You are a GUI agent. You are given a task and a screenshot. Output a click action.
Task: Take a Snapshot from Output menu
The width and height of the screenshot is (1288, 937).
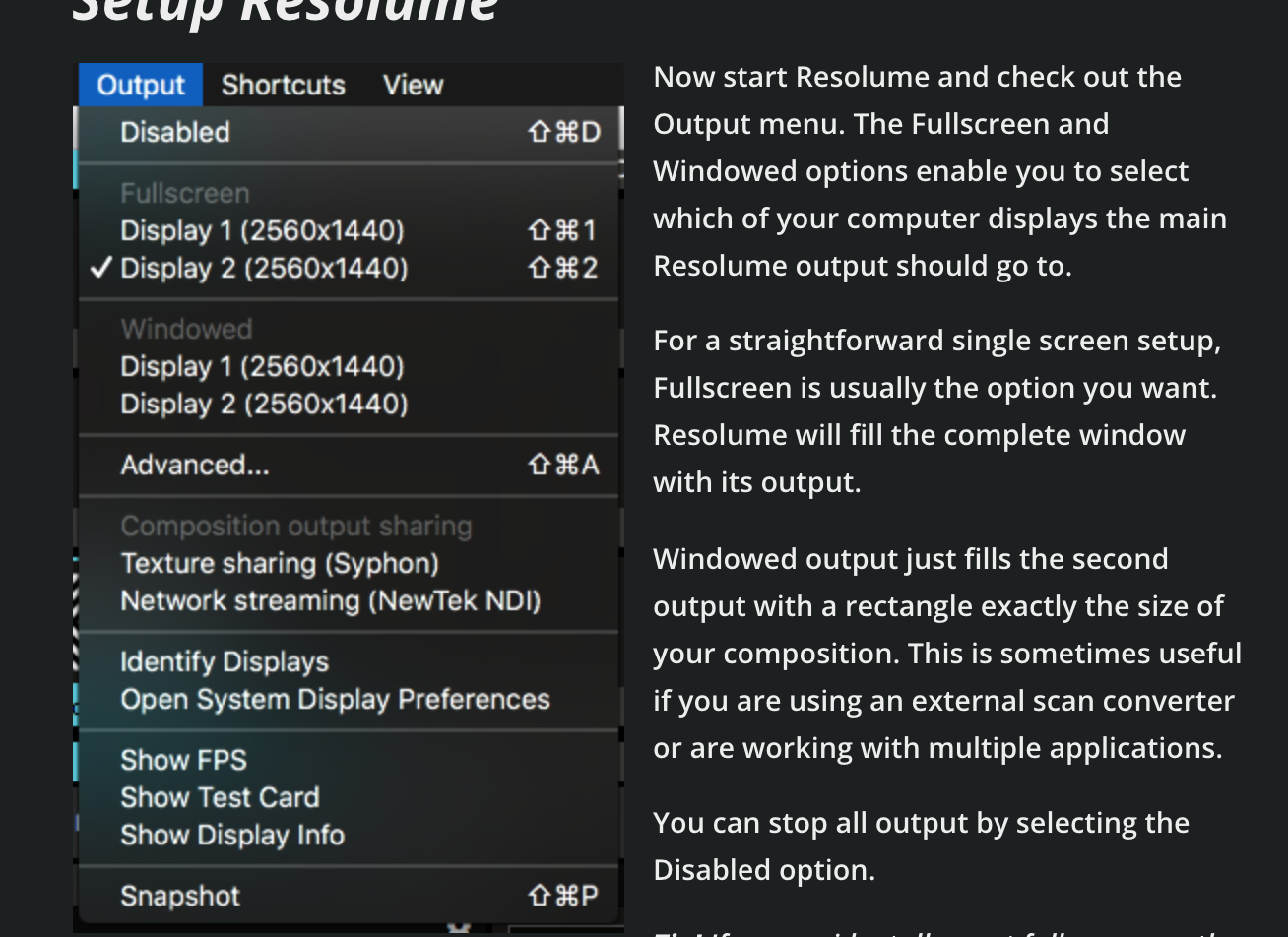(180, 897)
